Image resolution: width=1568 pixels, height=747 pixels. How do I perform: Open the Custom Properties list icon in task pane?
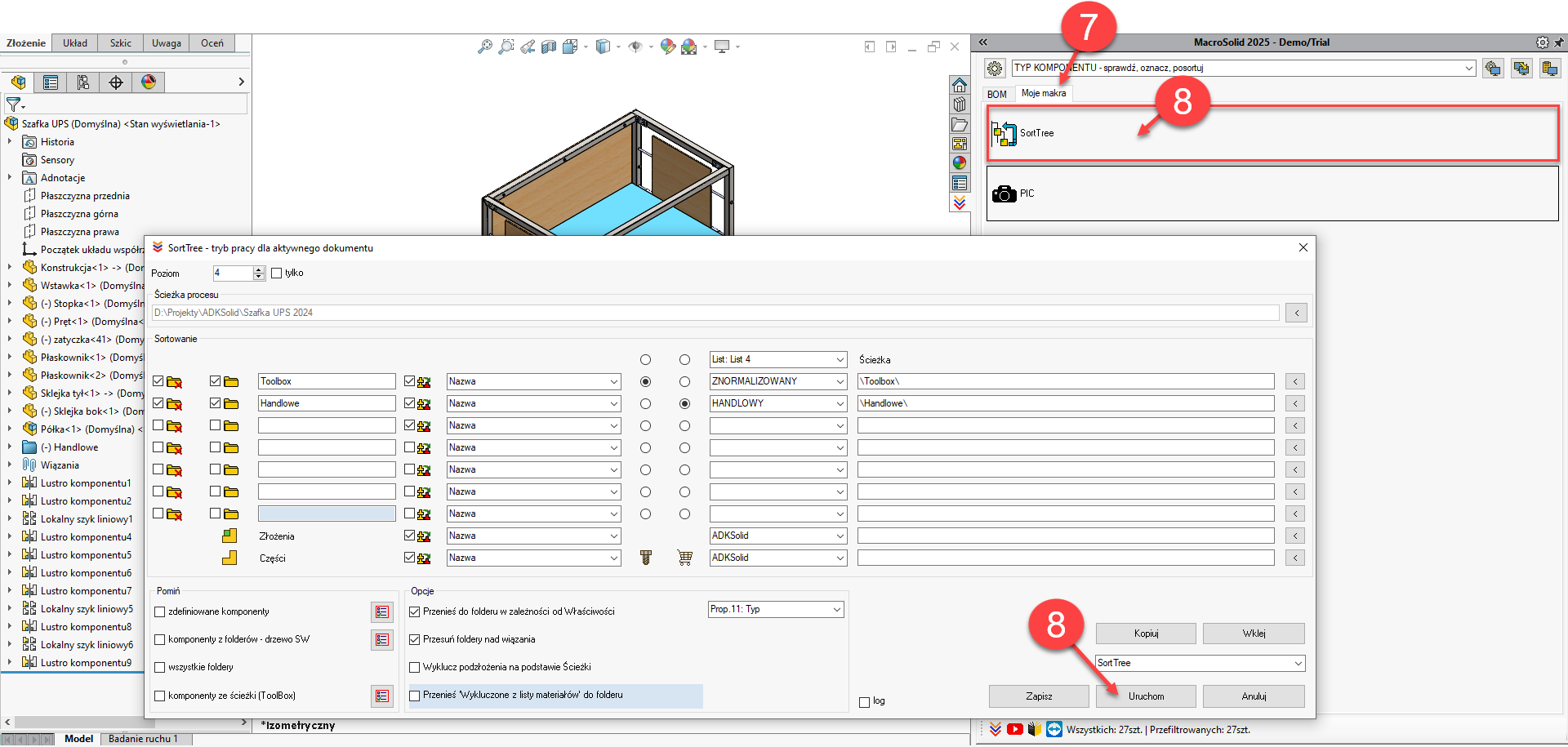[960, 183]
